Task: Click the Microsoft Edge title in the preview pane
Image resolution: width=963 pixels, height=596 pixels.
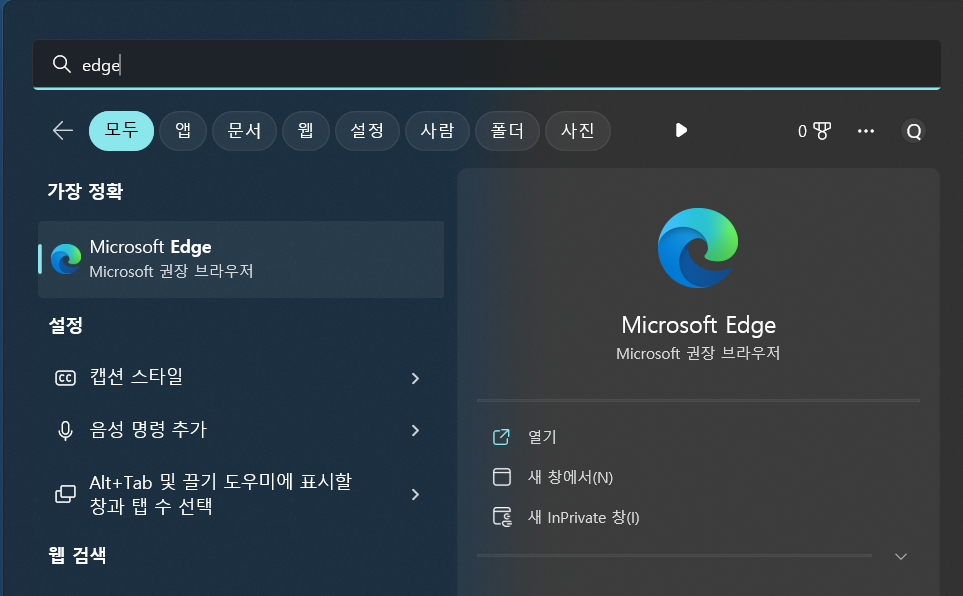Action: point(698,325)
